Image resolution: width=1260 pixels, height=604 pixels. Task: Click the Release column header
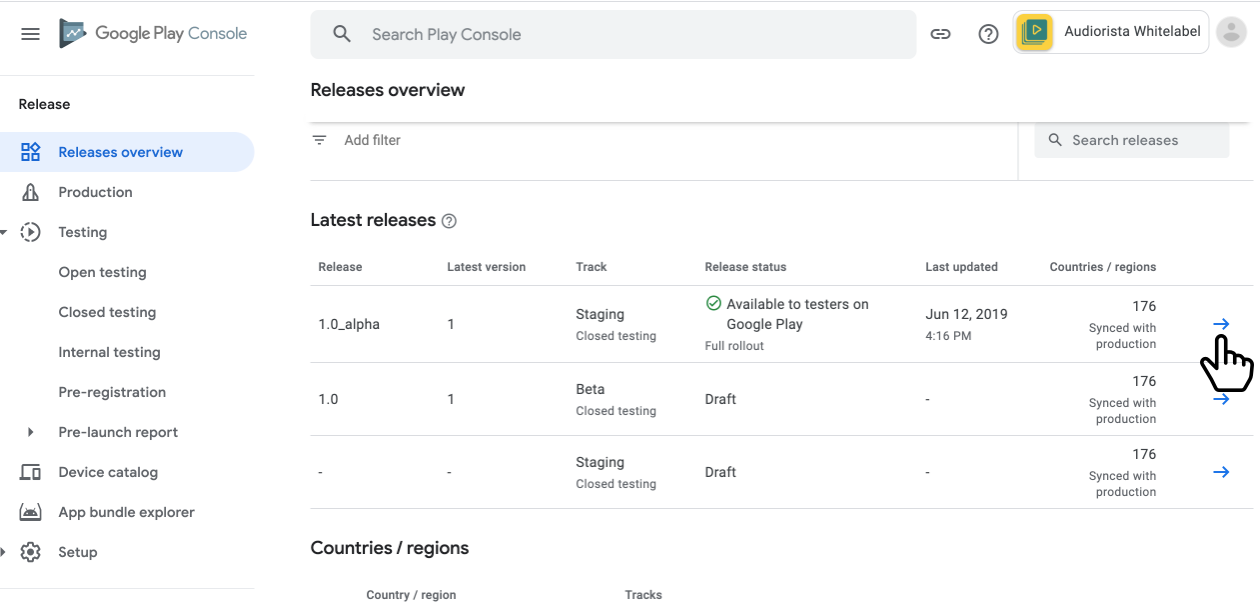[x=340, y=267]
